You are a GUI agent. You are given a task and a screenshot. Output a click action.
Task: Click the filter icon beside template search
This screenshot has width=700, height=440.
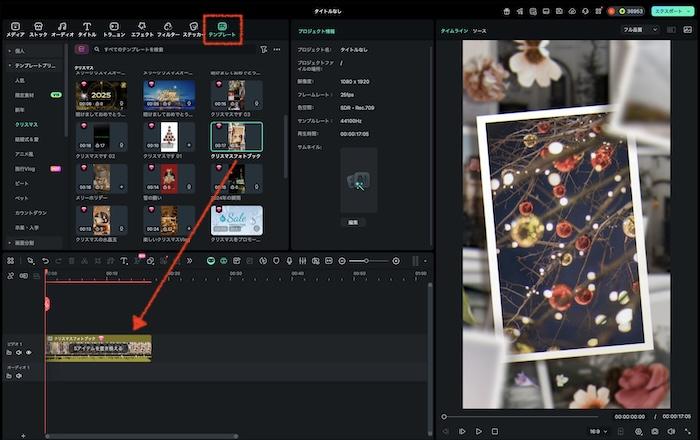point(263,48)
